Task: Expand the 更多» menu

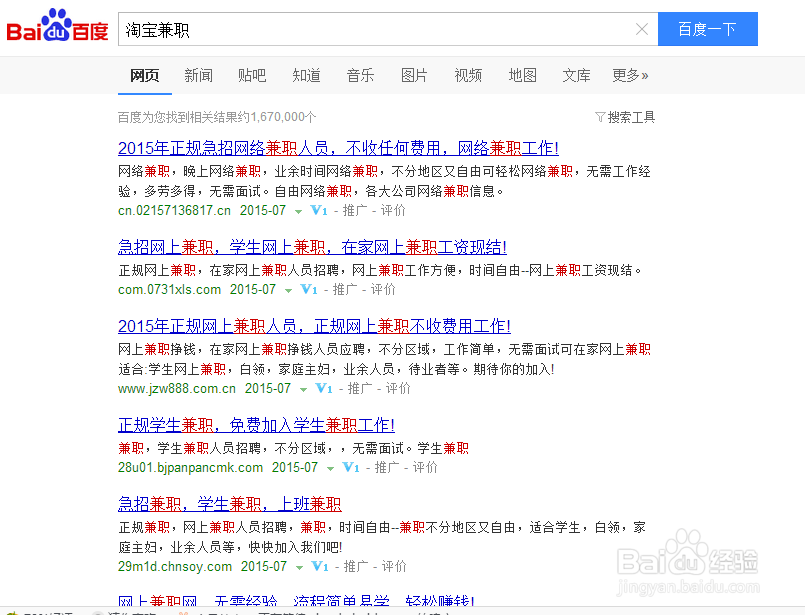Action: [x=630, y=75]
